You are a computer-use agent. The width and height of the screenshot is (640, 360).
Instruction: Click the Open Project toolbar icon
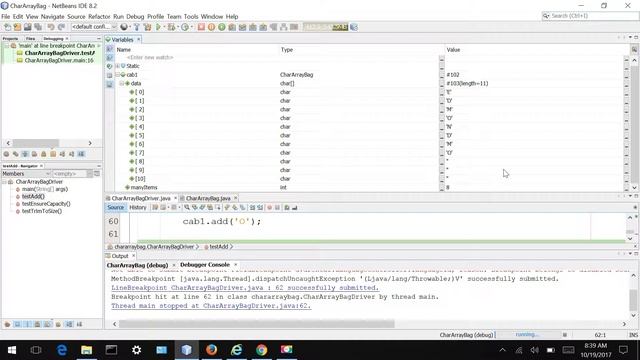click(x=27, y=27)
